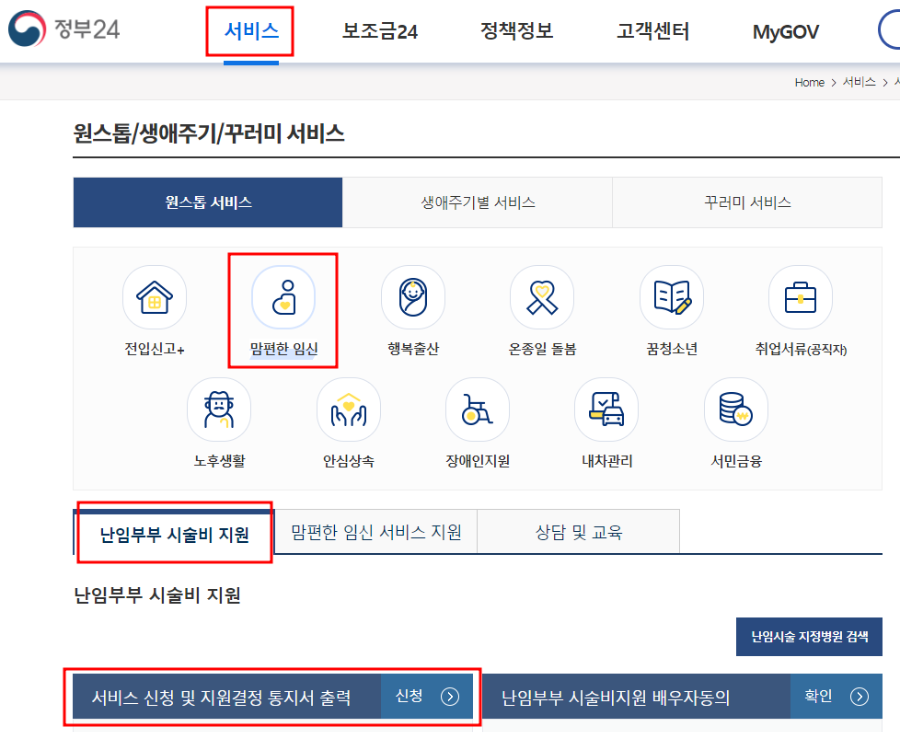Open the 상담 및 교육 tab
Viewport: 900px width, 732px height.
(578, 533)
